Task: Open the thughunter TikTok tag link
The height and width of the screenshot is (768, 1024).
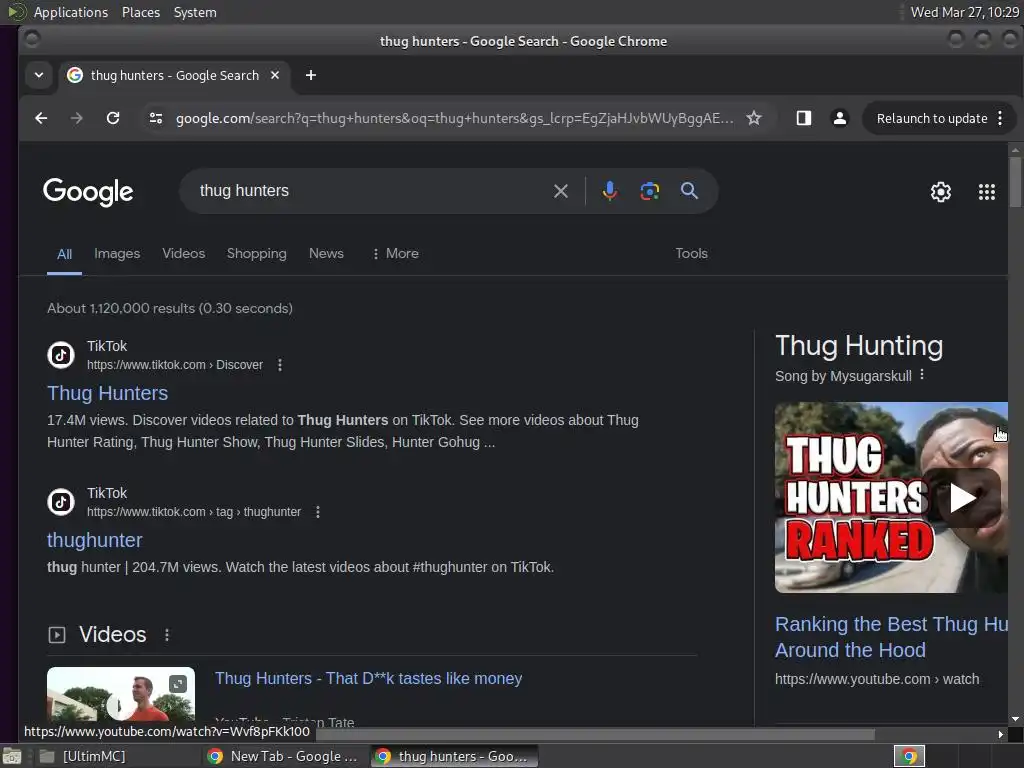Action: pyautogui.click(x=95, y=540)
